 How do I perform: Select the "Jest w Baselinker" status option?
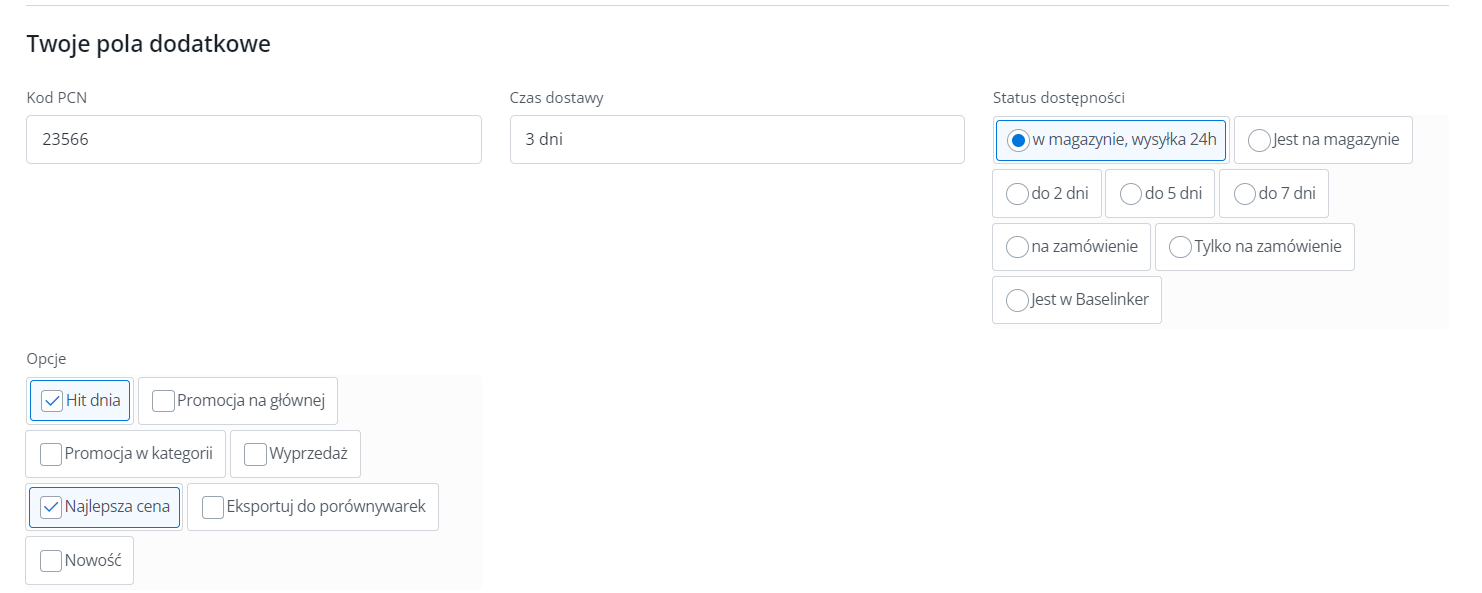1017,300
